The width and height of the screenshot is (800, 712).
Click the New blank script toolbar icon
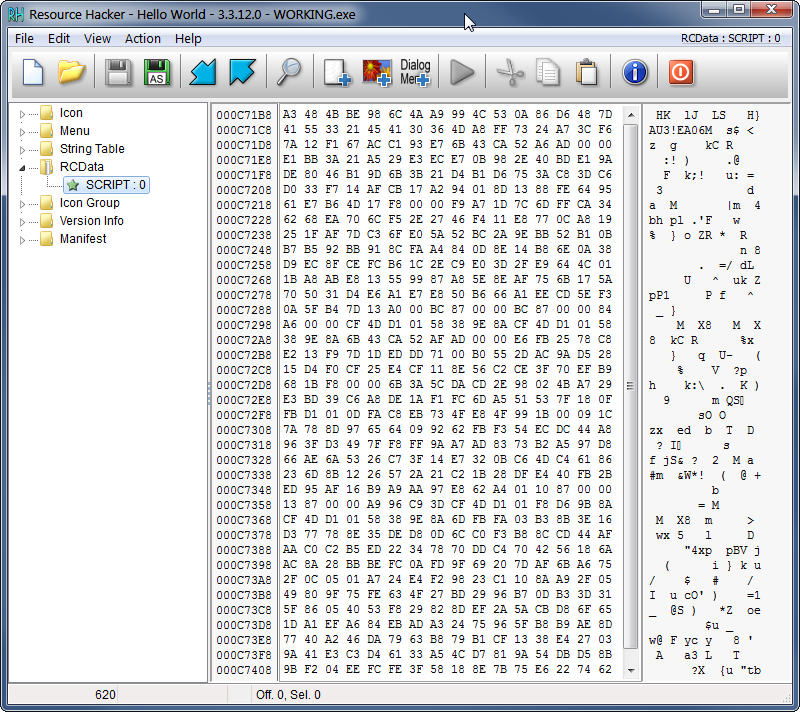tap(33, 72)
